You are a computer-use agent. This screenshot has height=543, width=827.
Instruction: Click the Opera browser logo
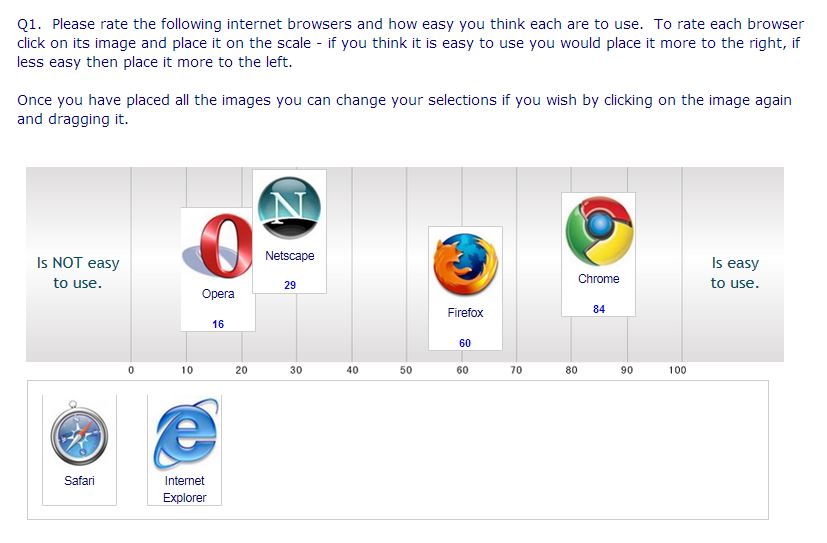click(x=218, y=246)
